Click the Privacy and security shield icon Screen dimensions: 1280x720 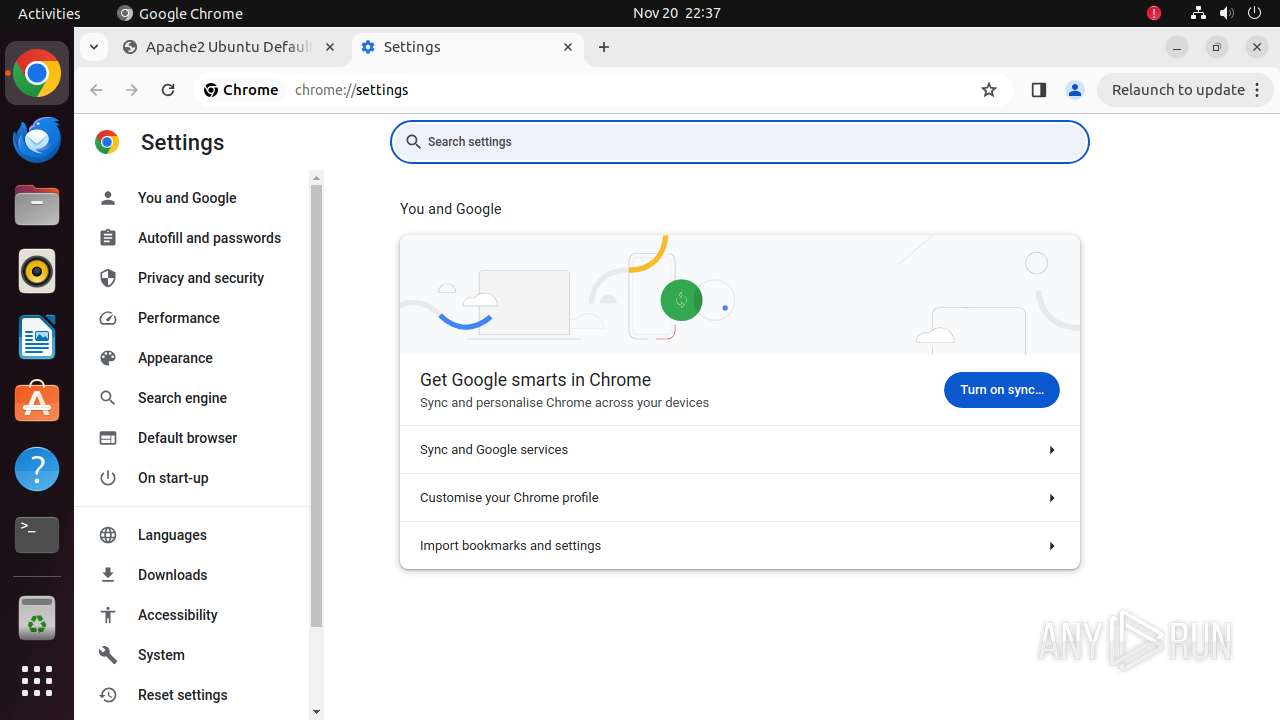(x=108, y=278)
